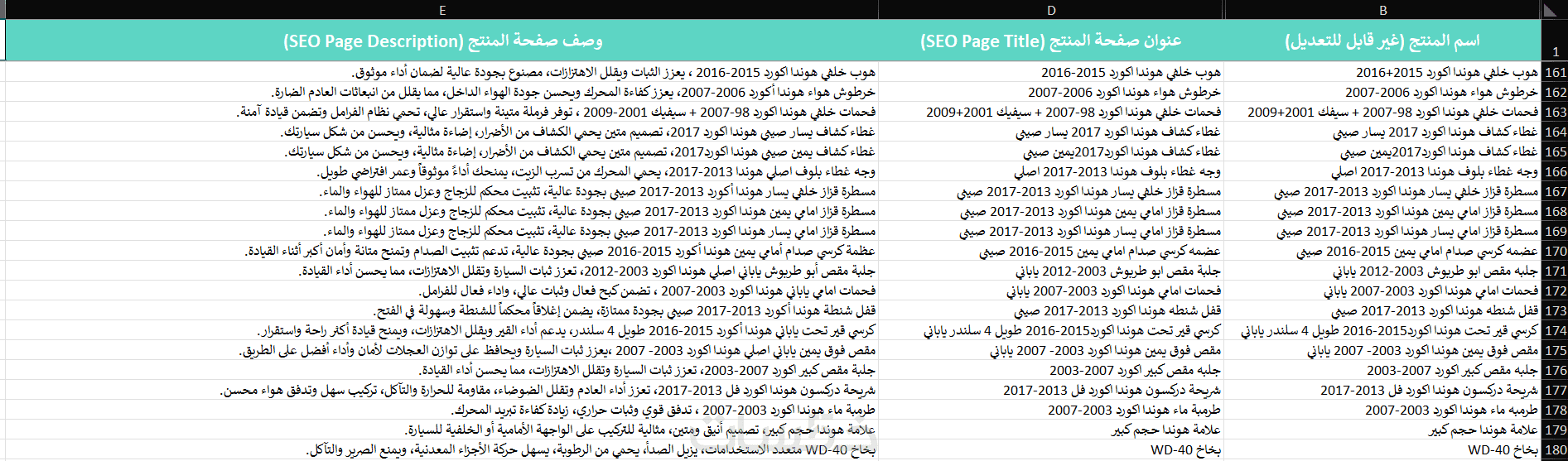Image resolution: width=1568 pixels, height=461 pixels.
Task: Select column D cell 'علامة هوندا حجم كبير'
Action: 1051,430
